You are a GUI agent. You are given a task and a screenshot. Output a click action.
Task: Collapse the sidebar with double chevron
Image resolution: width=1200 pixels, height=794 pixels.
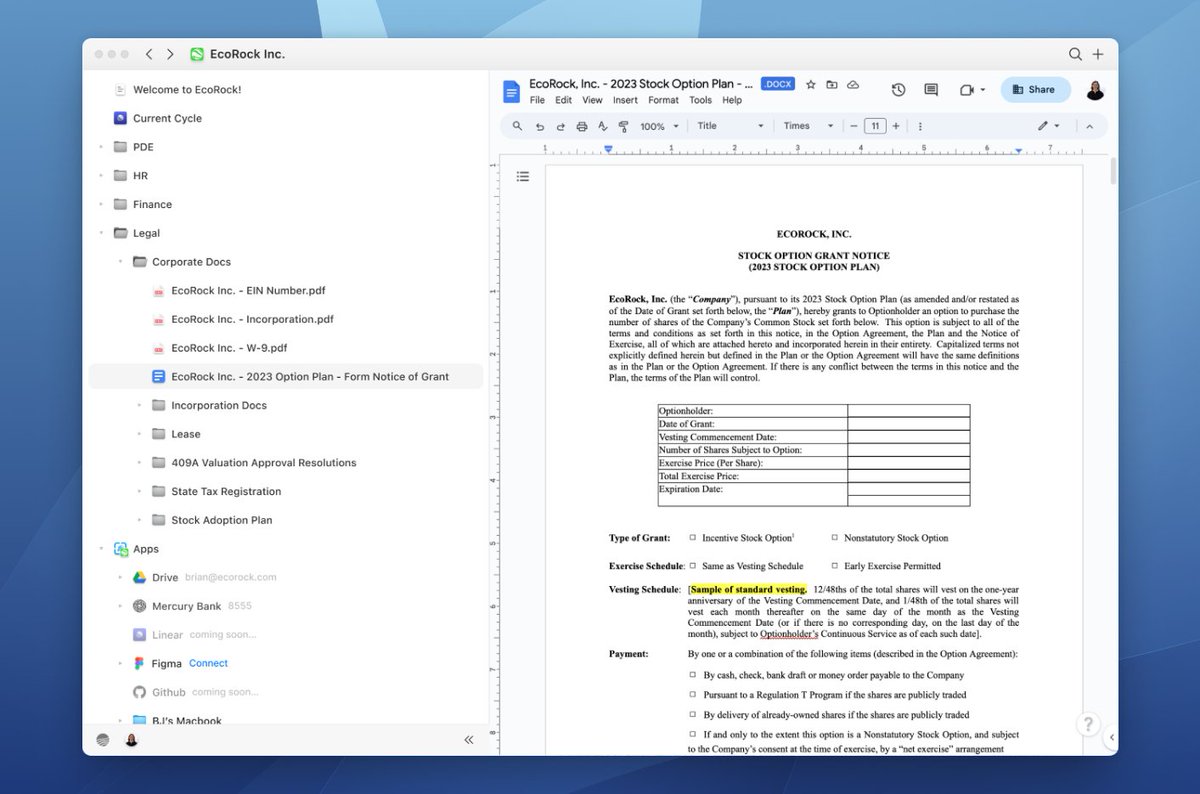[x=468, y=740]
